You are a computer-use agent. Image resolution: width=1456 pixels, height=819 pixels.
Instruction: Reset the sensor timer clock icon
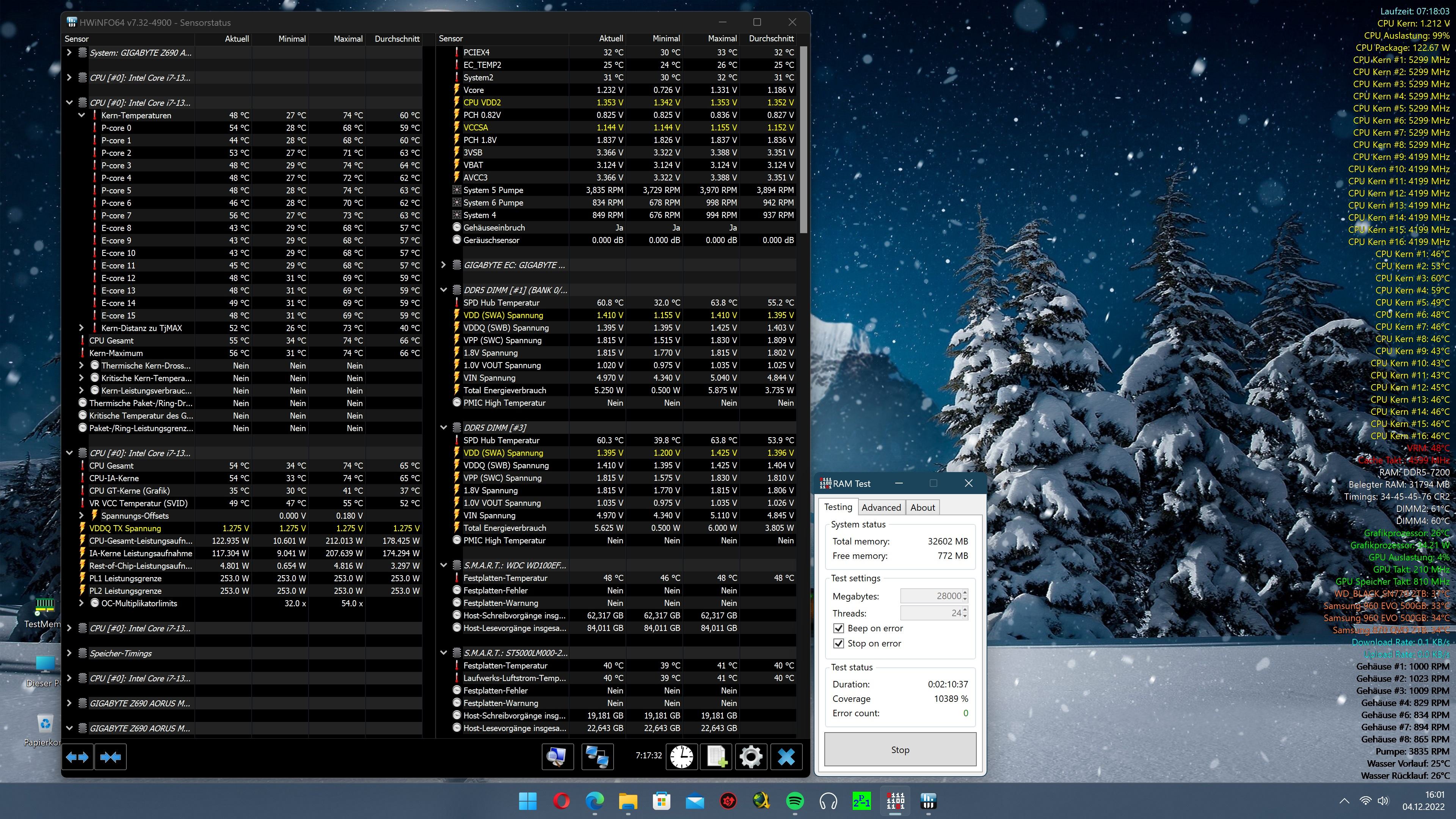(x=682, y=757)
